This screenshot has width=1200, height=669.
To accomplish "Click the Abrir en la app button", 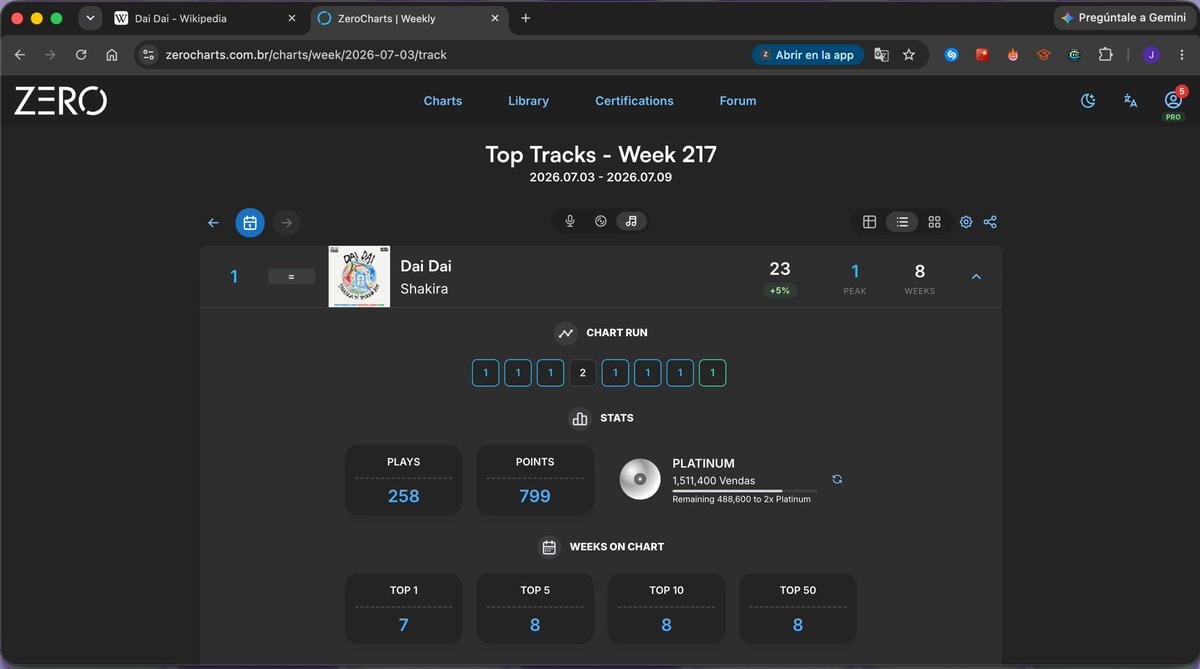I will [x=807, y=55].
